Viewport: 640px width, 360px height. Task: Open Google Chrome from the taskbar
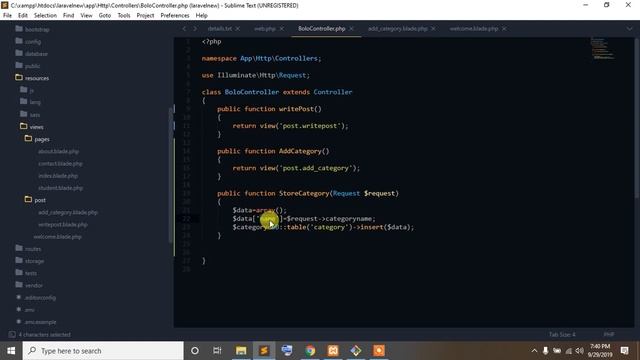coord(310,351)
